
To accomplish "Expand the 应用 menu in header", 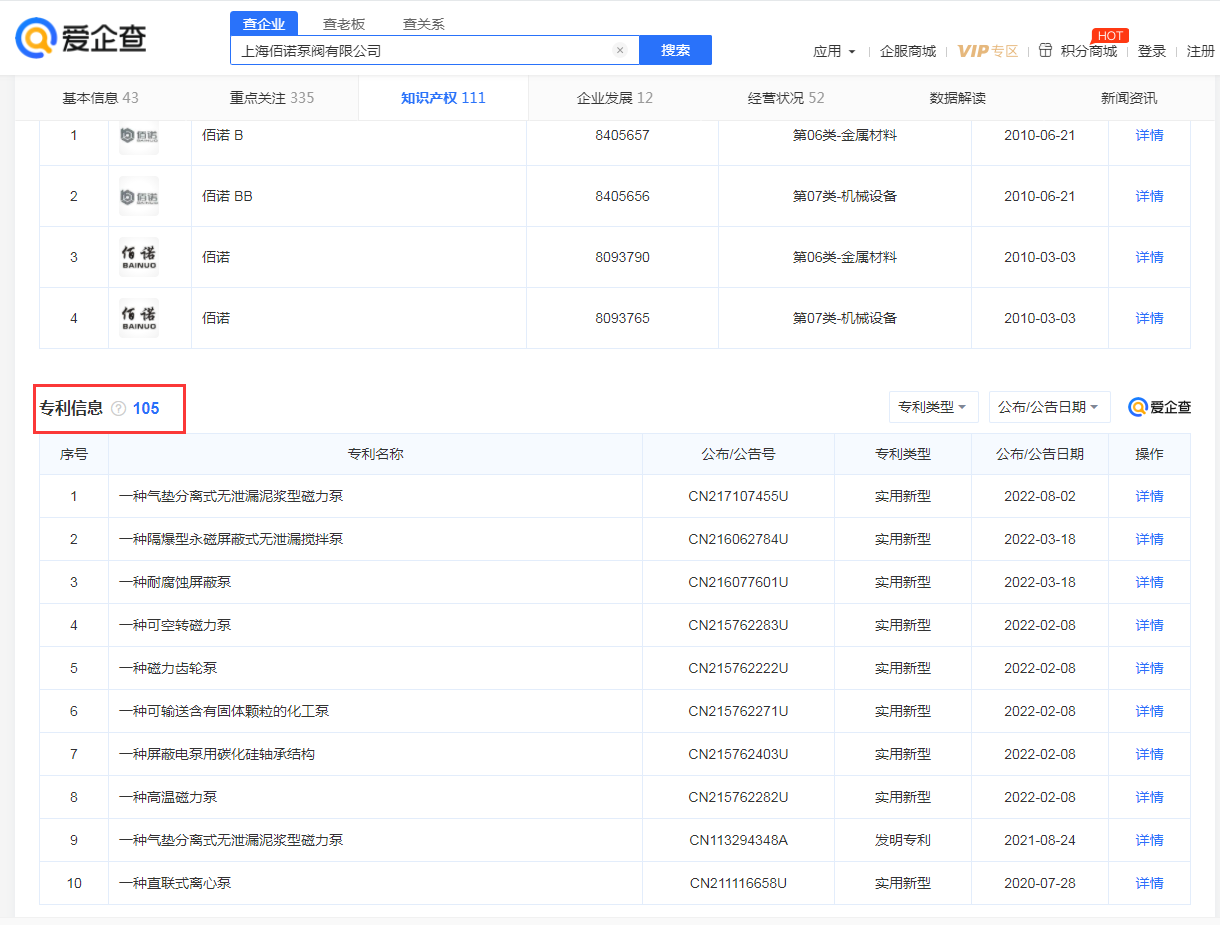I will (834, 51).
